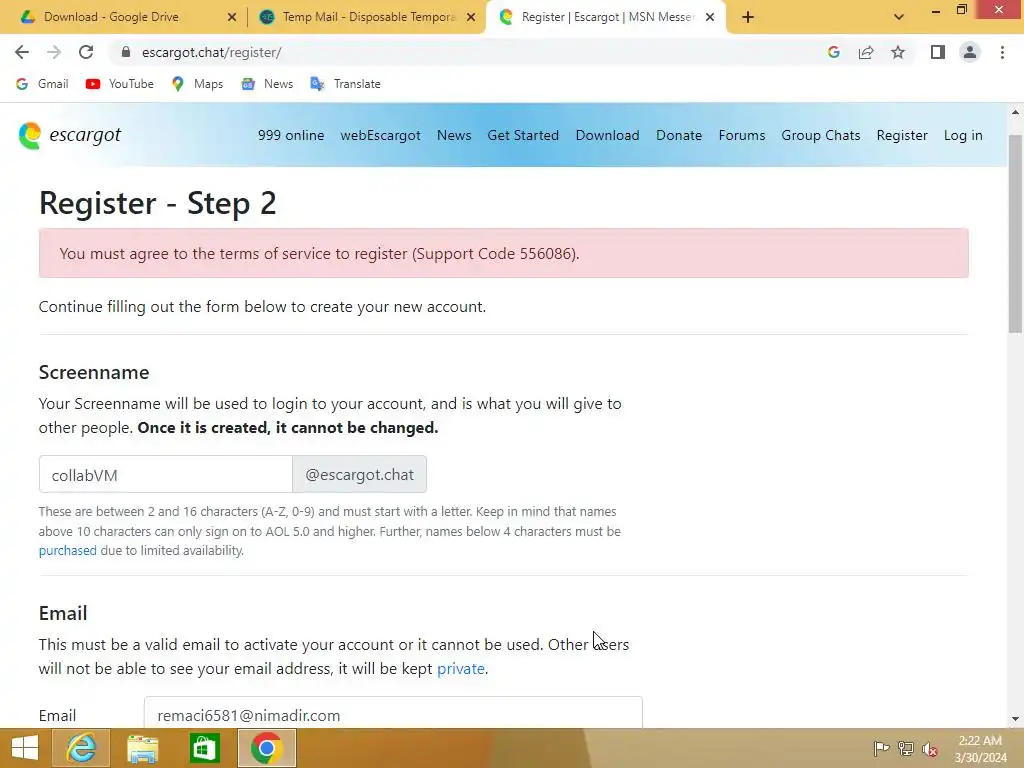Open Translate bookmark
This screenshot has height=768, width=1024.
345,84
